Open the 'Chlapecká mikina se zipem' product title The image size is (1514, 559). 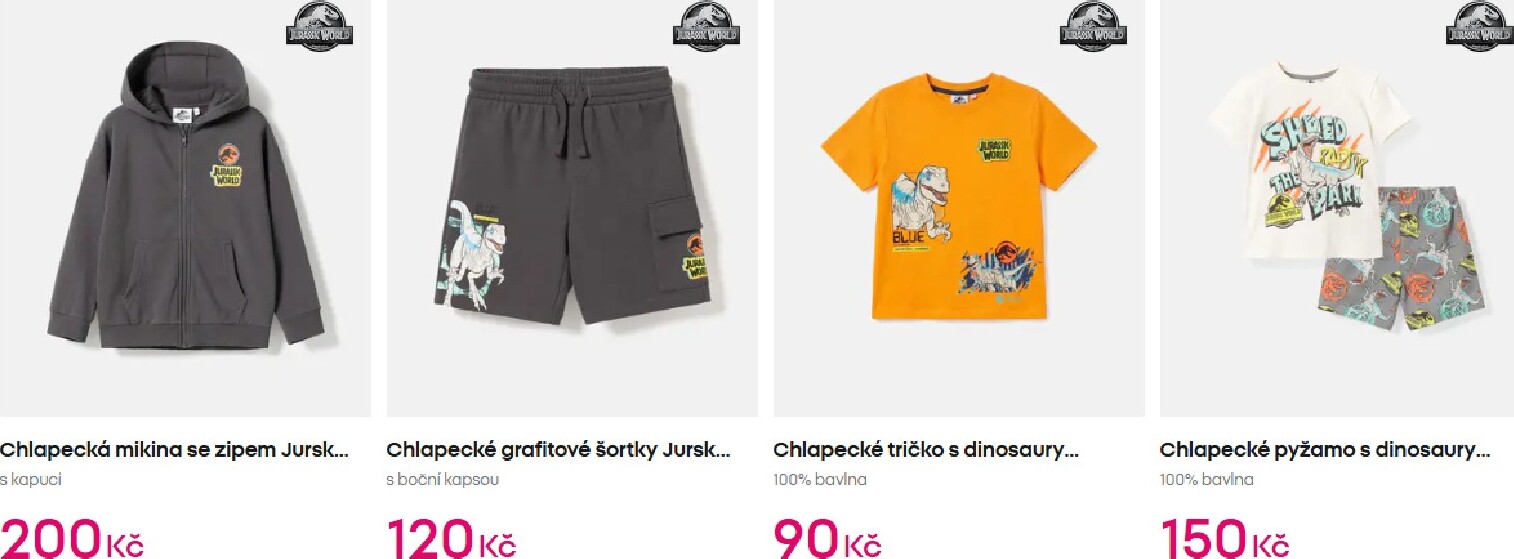tap(174, 451)
